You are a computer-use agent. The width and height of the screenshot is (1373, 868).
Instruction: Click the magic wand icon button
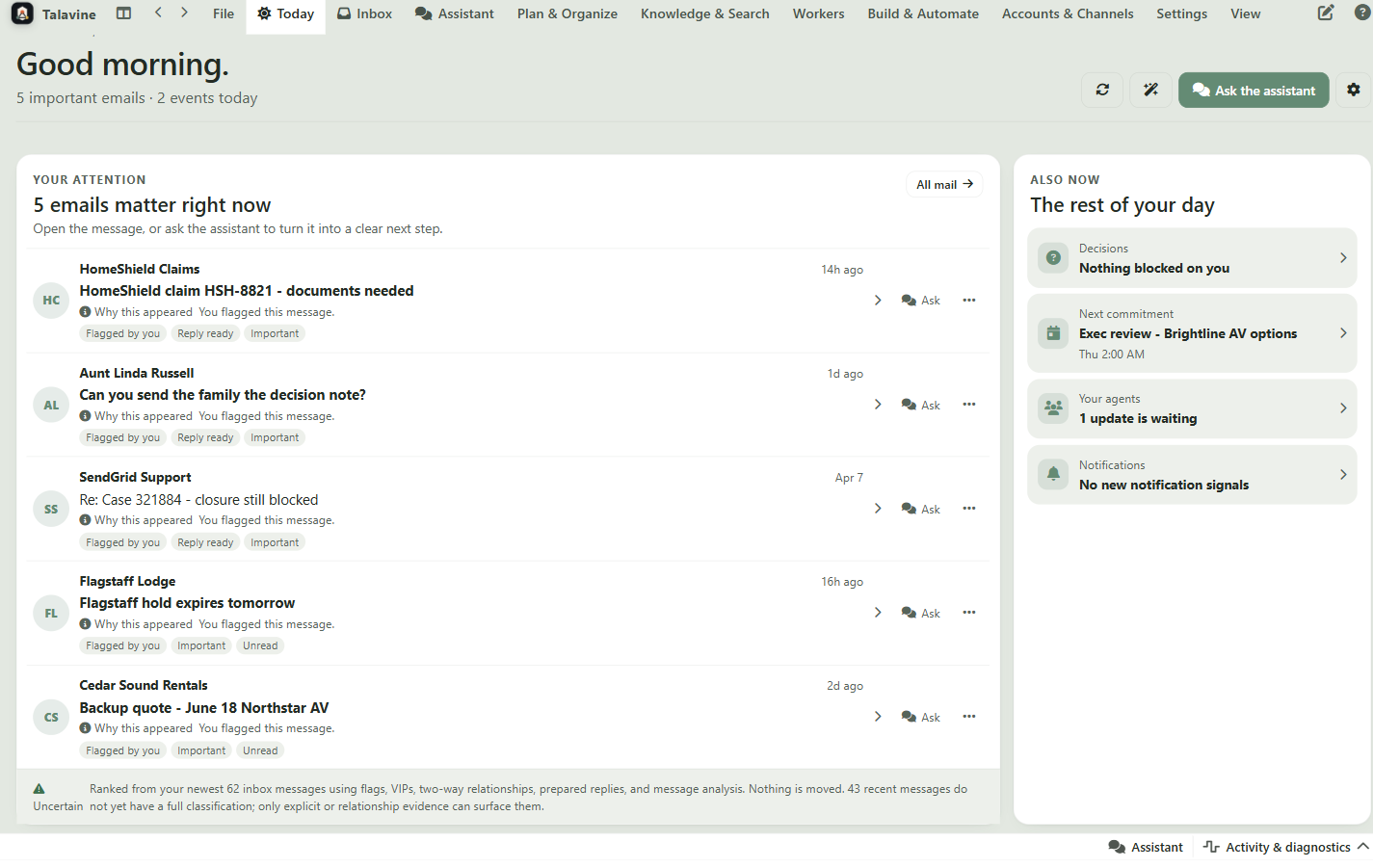[x=1150, y=90]
